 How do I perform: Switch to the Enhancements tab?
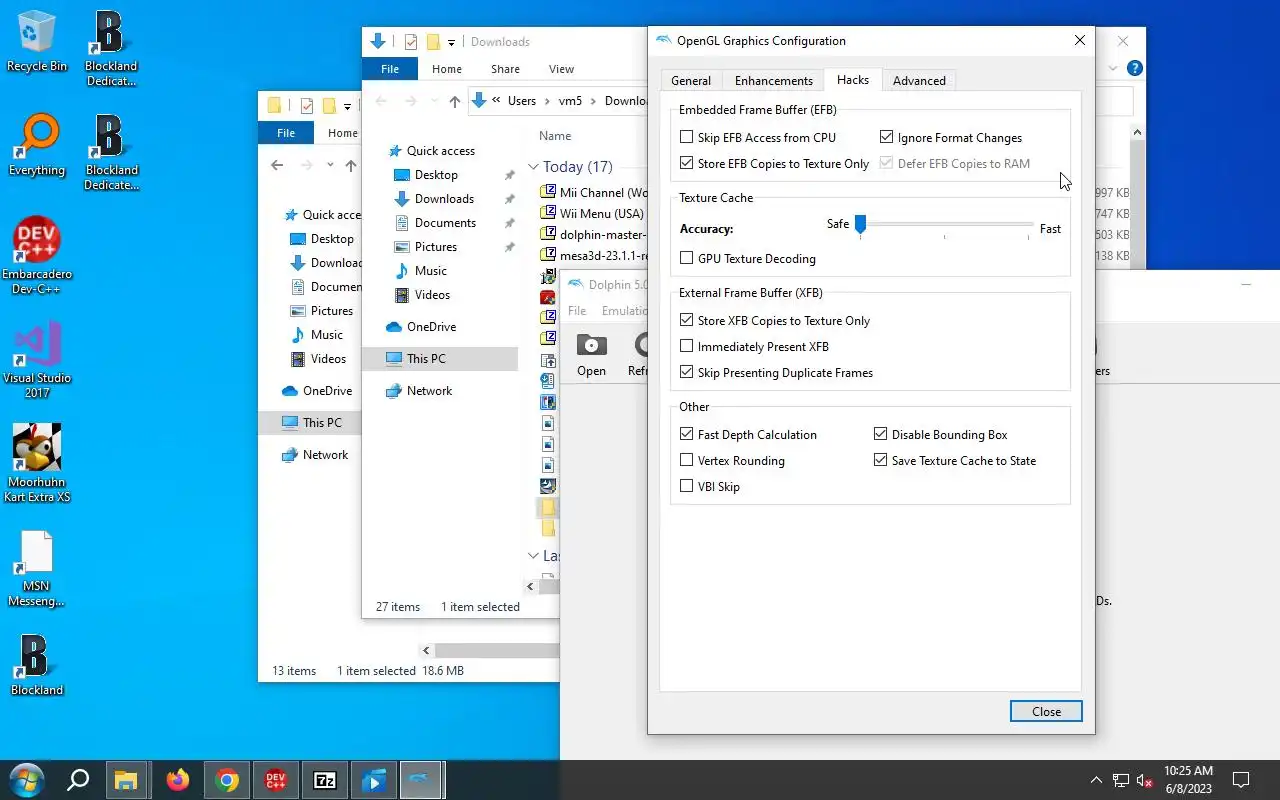774,81
